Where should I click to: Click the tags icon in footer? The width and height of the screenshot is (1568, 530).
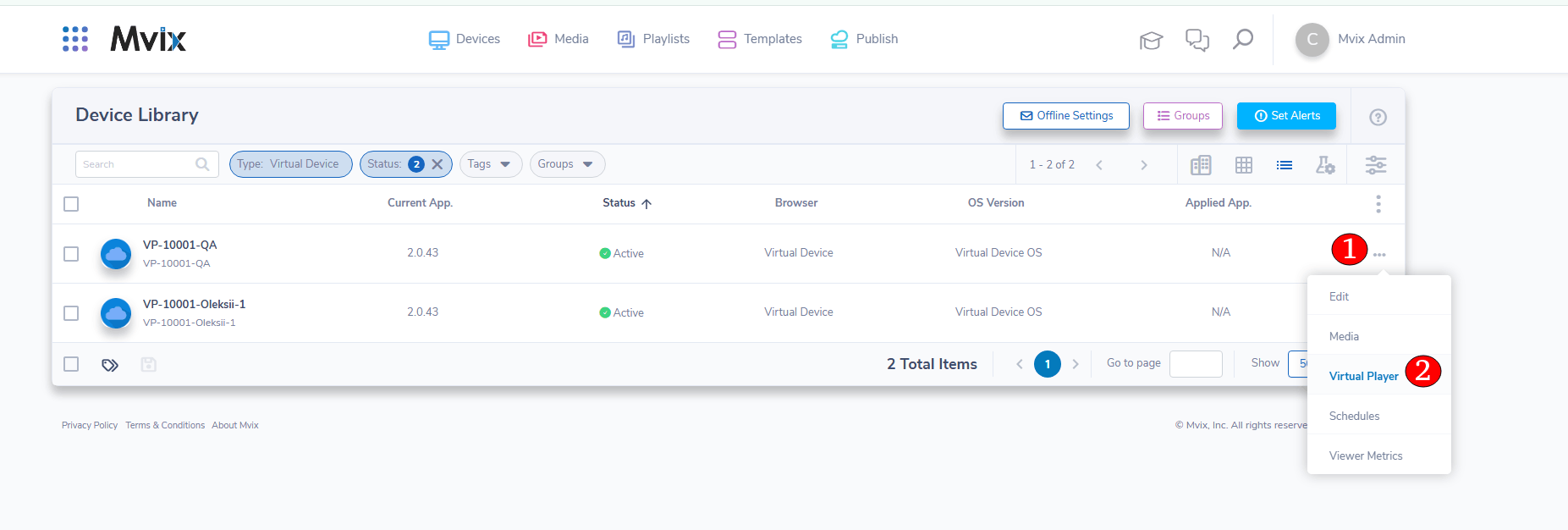click(x=110, y=365)
